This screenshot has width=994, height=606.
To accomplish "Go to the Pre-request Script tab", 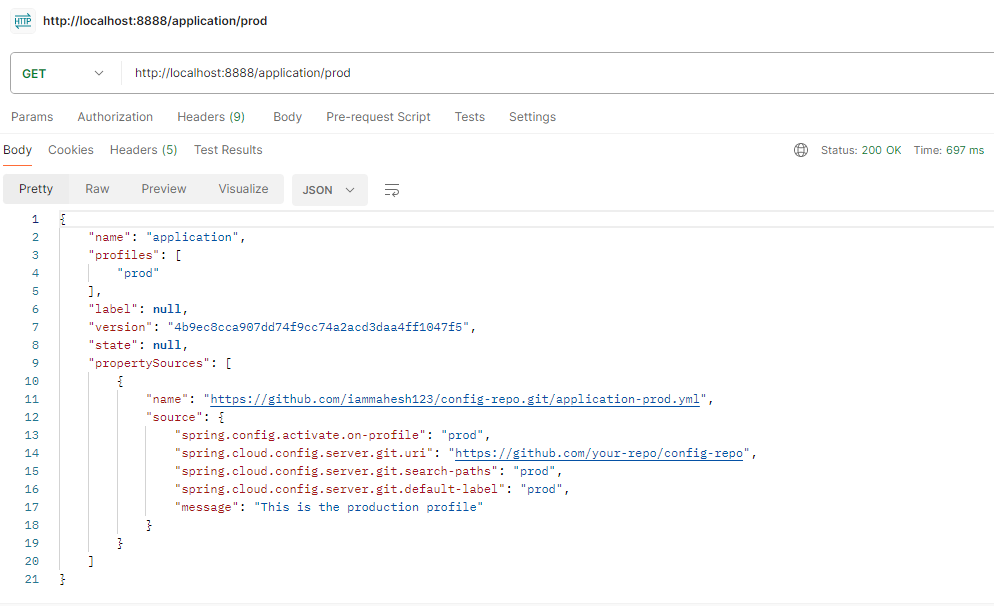I will coord(378,117).
